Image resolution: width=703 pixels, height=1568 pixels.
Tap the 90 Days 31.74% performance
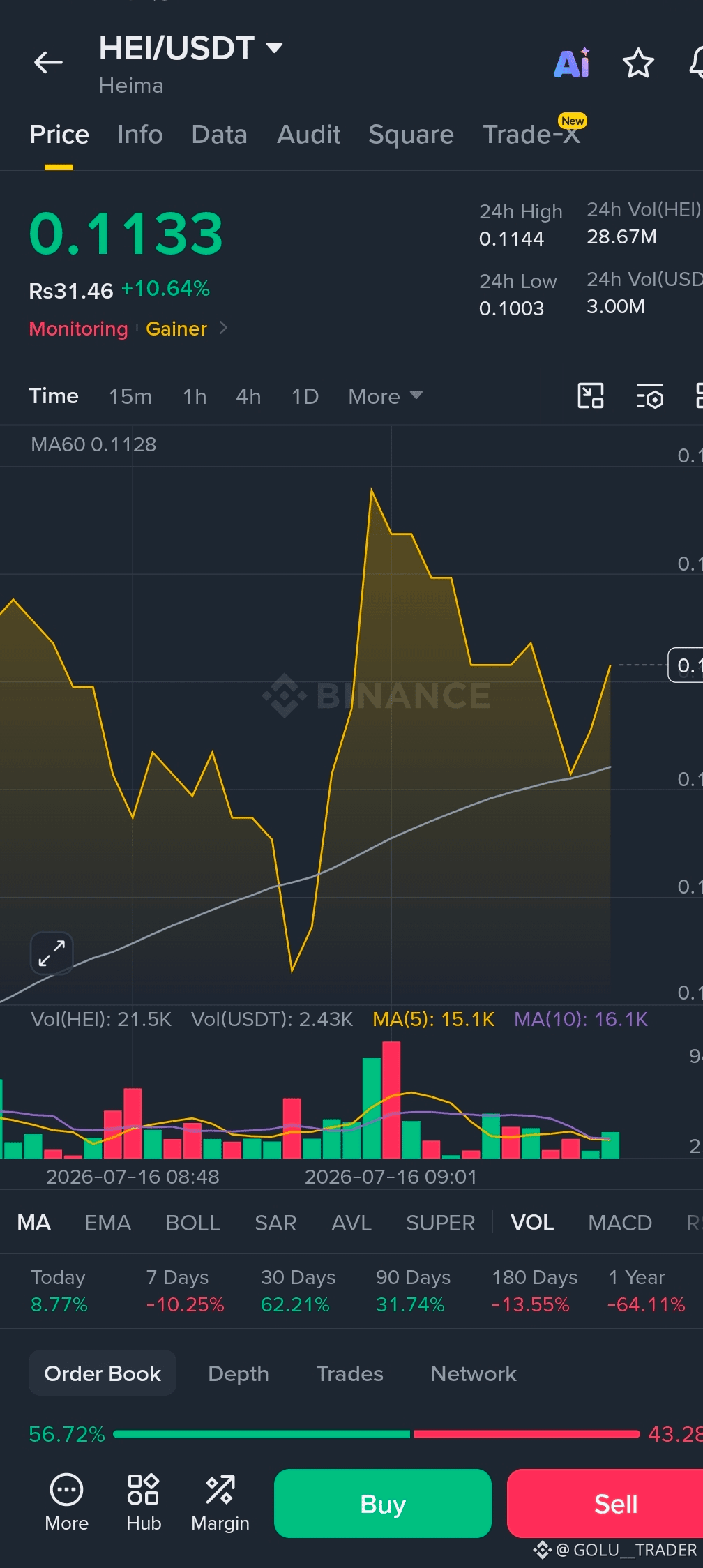[413, 1291]
